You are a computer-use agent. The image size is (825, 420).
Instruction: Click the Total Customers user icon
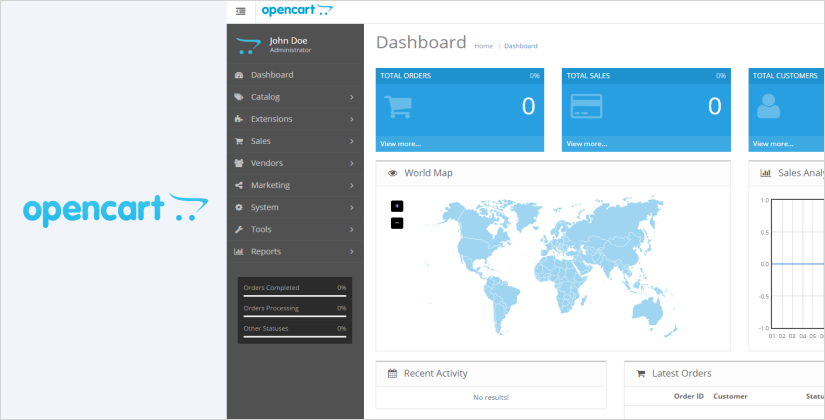point(769,106)
